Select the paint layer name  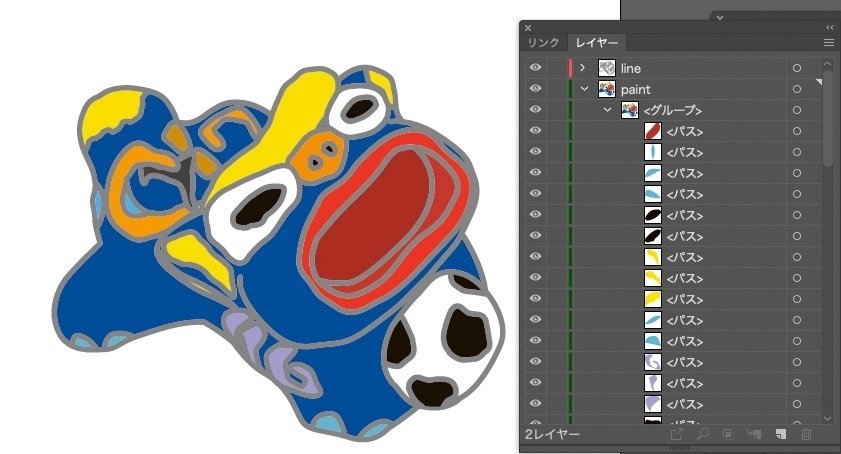[x=636, y=89]
